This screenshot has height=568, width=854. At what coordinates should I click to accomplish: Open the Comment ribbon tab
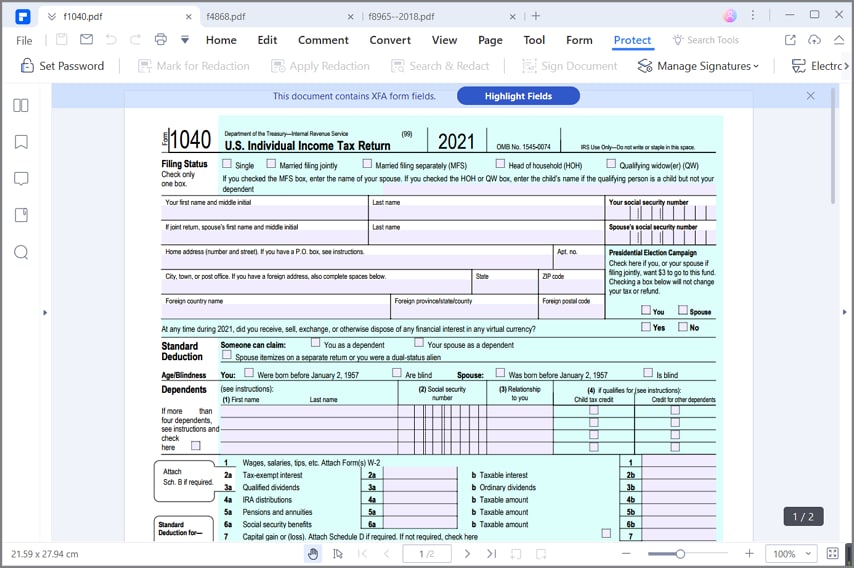(x=323, y=40)
